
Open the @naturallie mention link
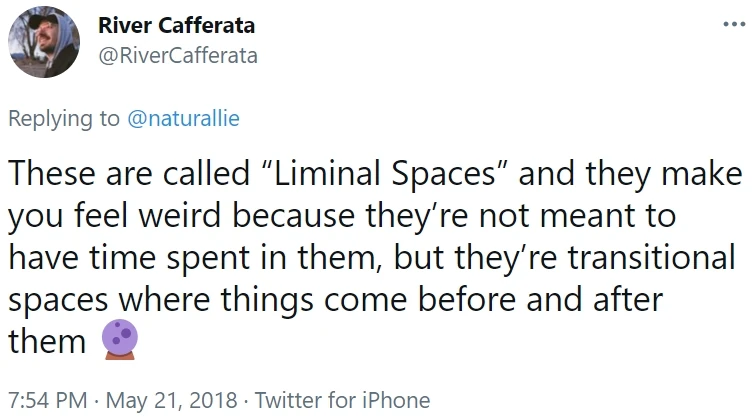183,119
